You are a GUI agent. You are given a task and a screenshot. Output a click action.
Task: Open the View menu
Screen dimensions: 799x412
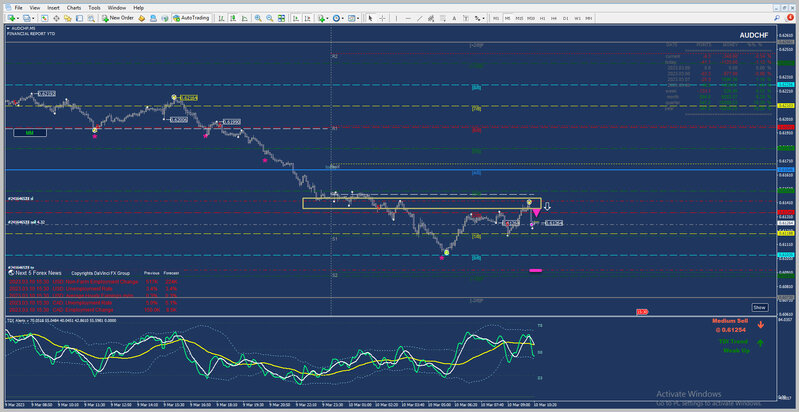coord(35,8)
